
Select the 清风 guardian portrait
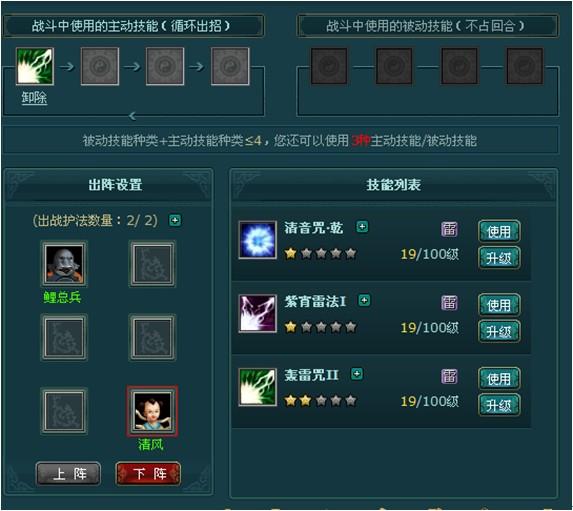pos(152,411)
